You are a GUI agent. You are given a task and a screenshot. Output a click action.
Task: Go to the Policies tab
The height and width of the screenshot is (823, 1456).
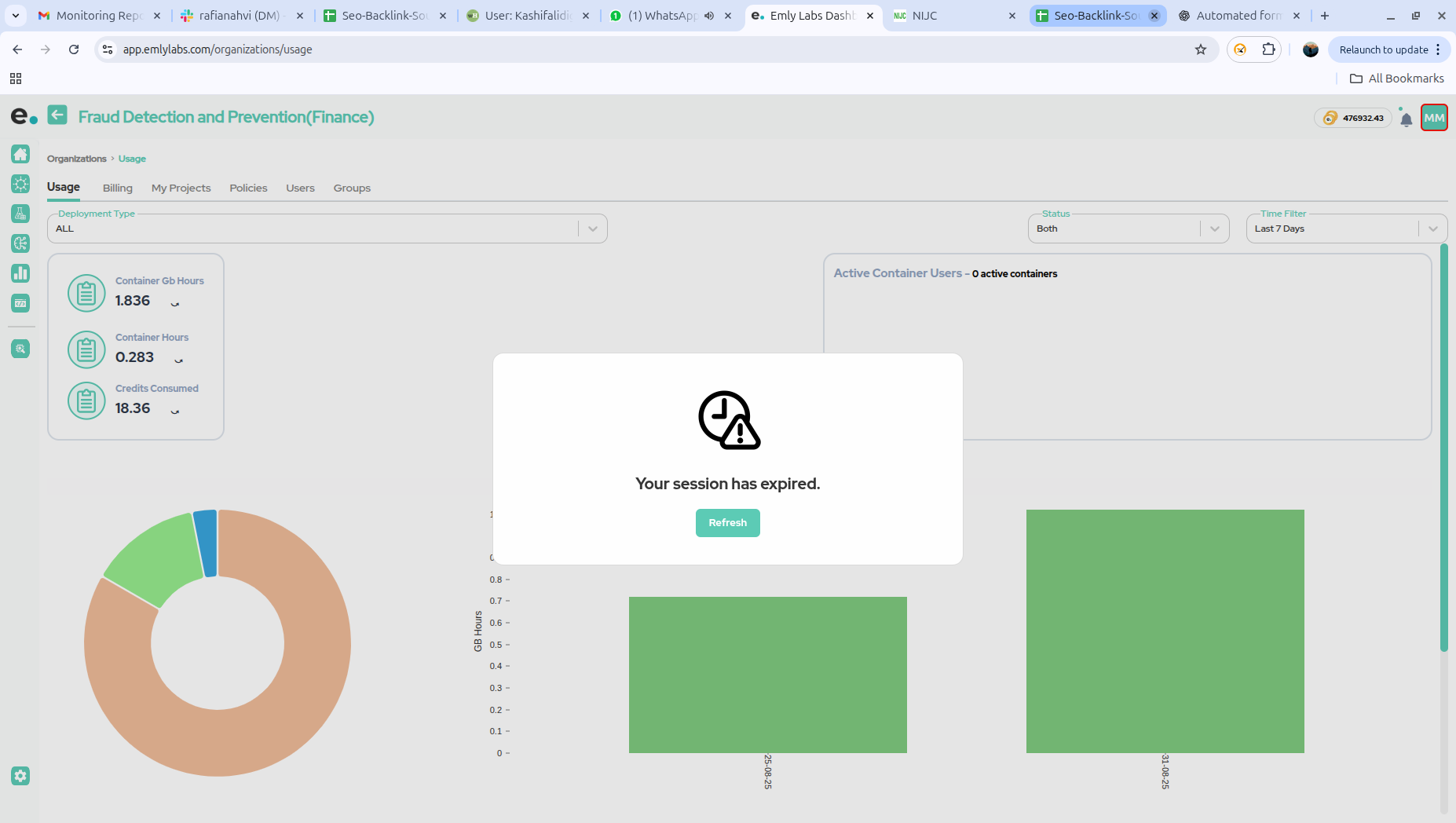[x=248, y=188]
